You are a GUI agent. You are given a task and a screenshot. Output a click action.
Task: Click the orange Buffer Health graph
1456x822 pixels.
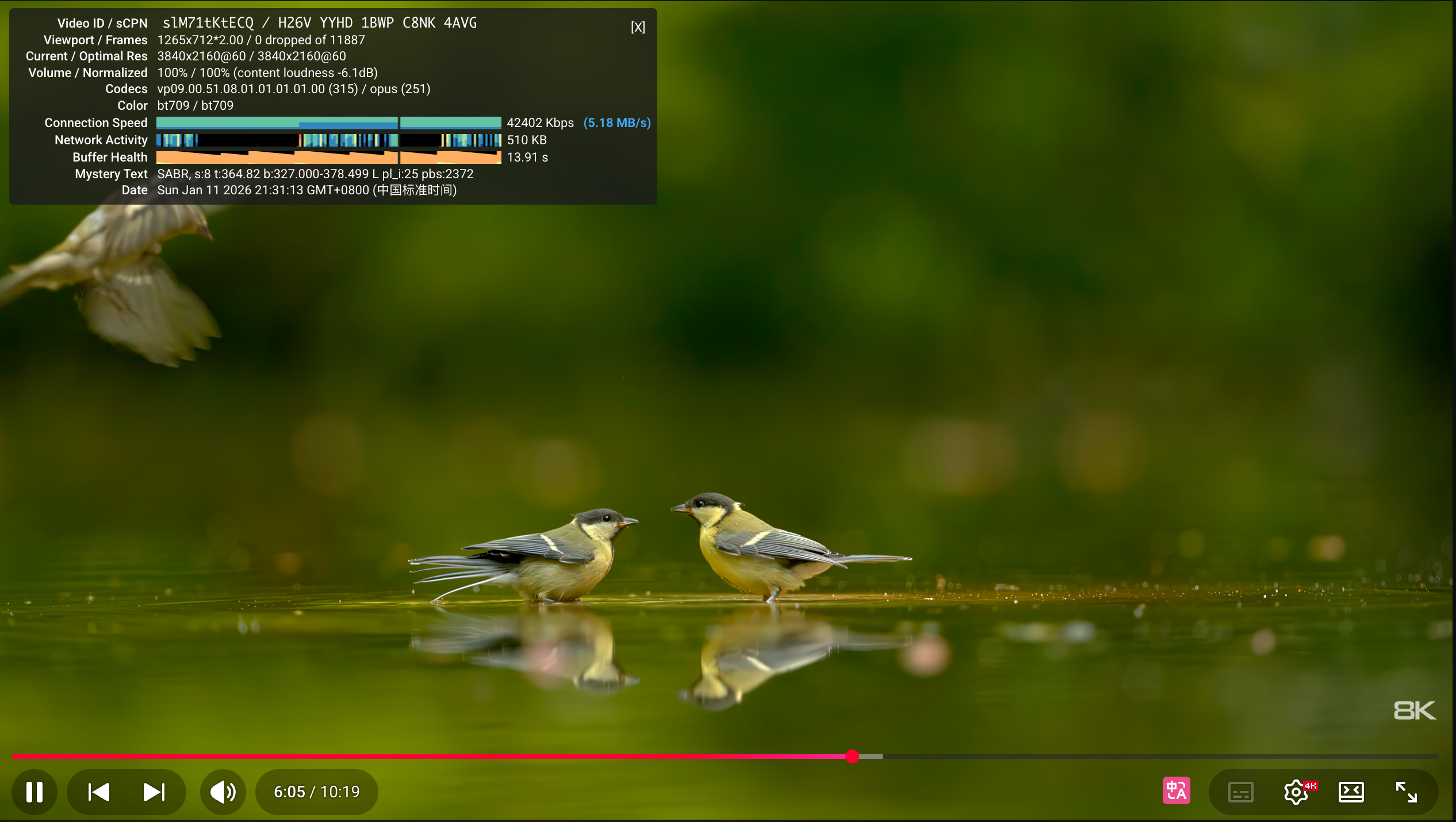(328, 157)
